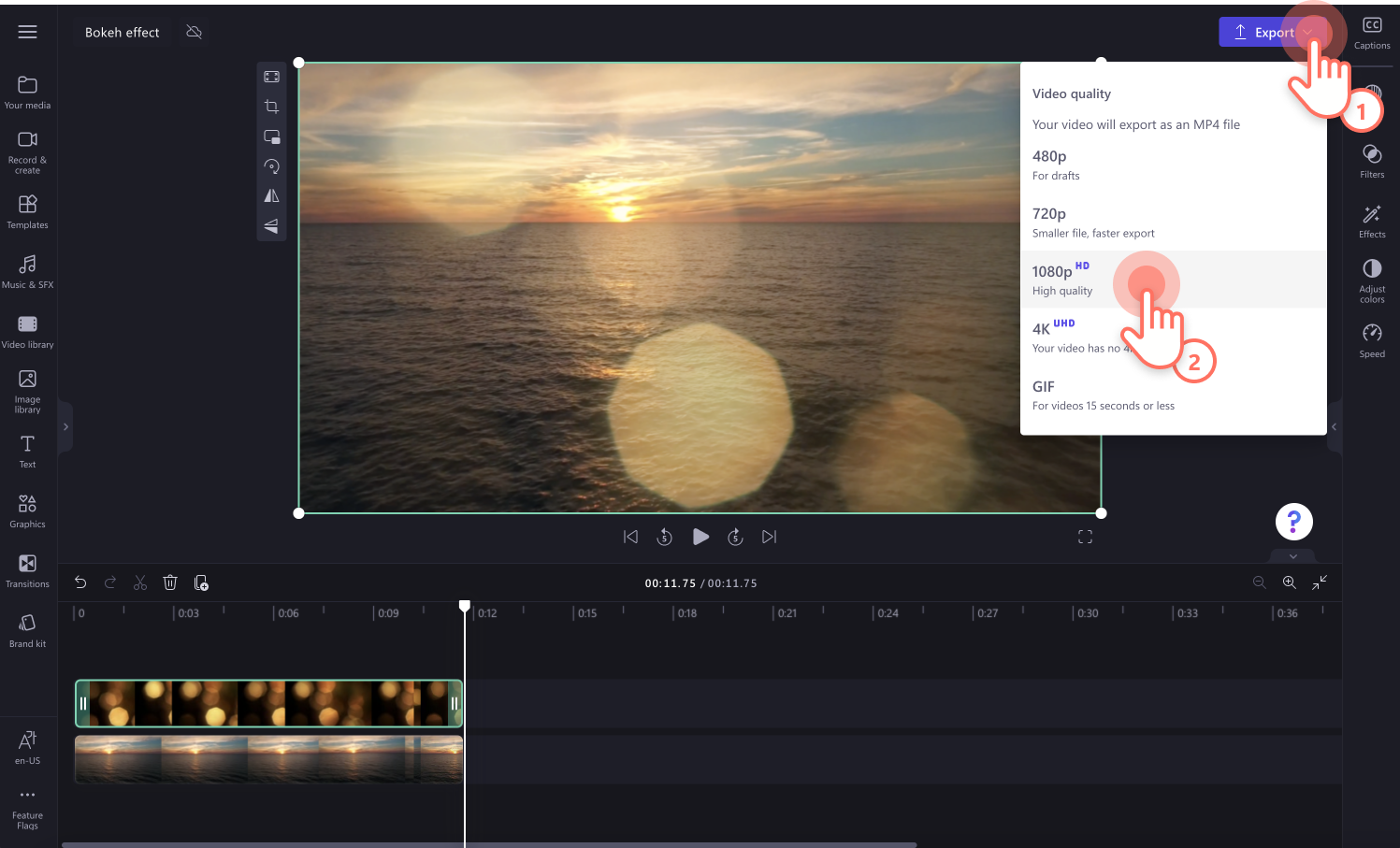Image resolution: width=1400 pixels, height=848 pixels.
Task: Fit the timeline to screen
Action: click(x=1320, y=582)
